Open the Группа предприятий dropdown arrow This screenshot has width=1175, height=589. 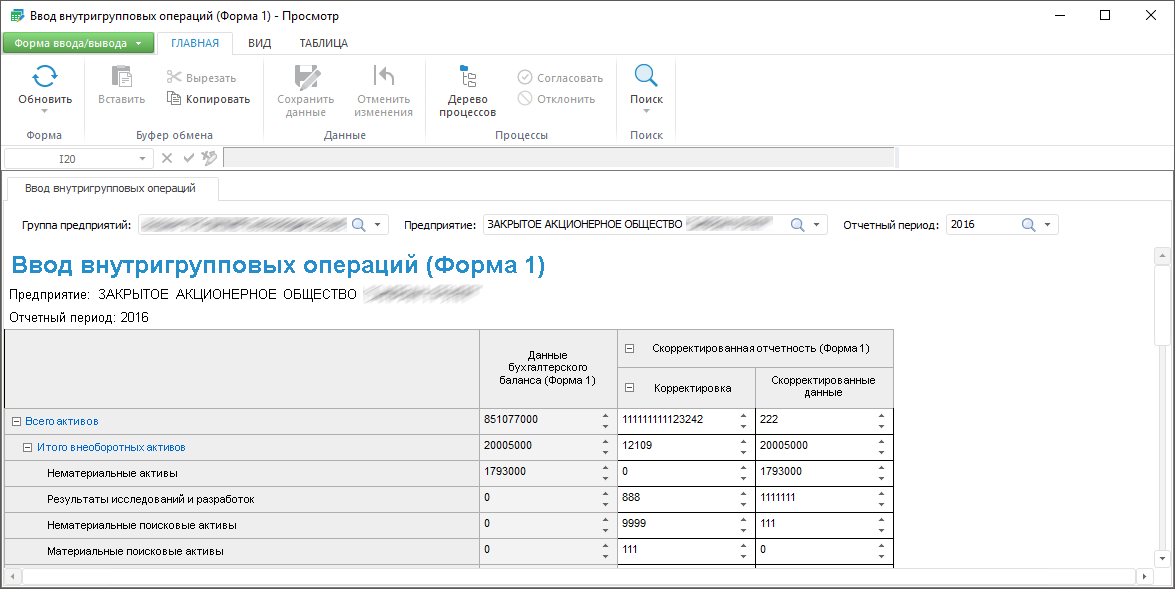point(377,225)
